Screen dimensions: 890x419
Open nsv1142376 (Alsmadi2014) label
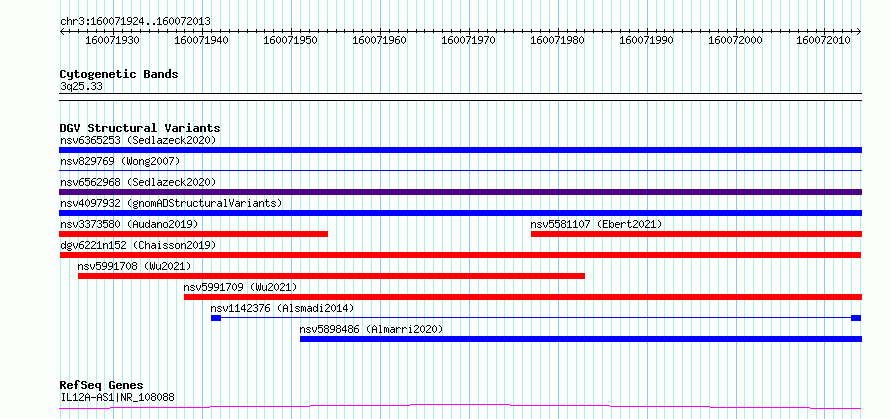click(x=282, y=308)
